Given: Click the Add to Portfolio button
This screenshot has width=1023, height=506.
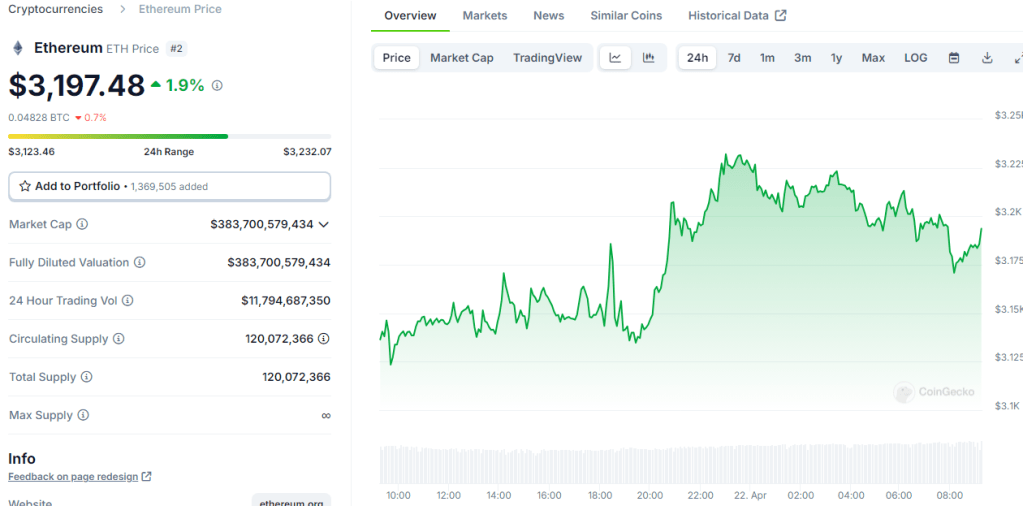Looking at the screenshot, I should tap(169, 186).
